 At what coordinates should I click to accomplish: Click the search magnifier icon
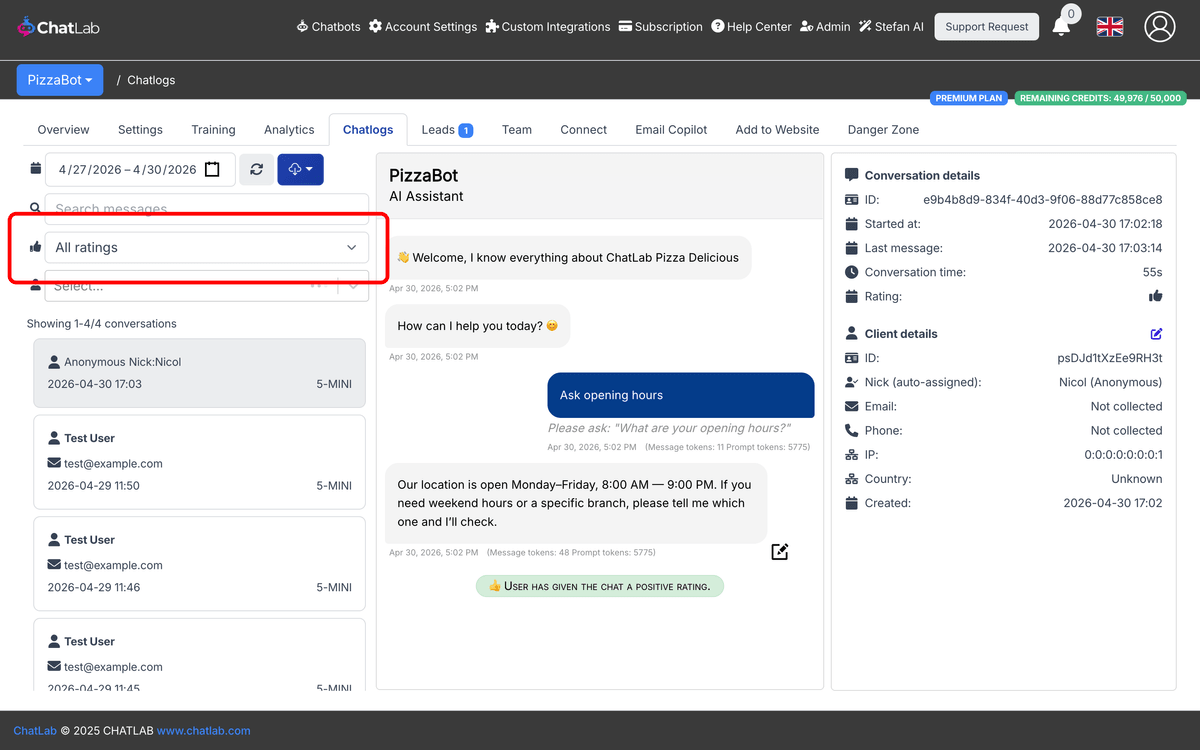click(x=35, y=208)
